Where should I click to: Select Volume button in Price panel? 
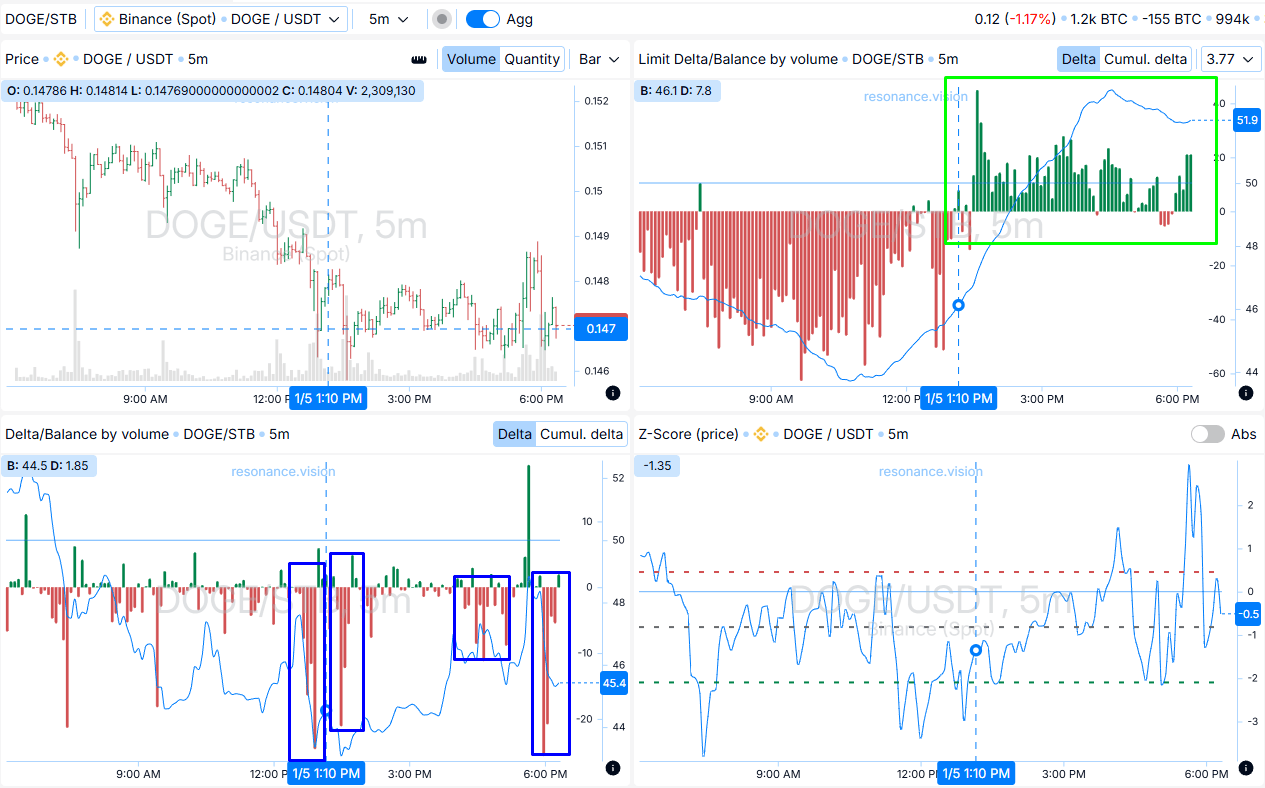(x=471, y=59)
